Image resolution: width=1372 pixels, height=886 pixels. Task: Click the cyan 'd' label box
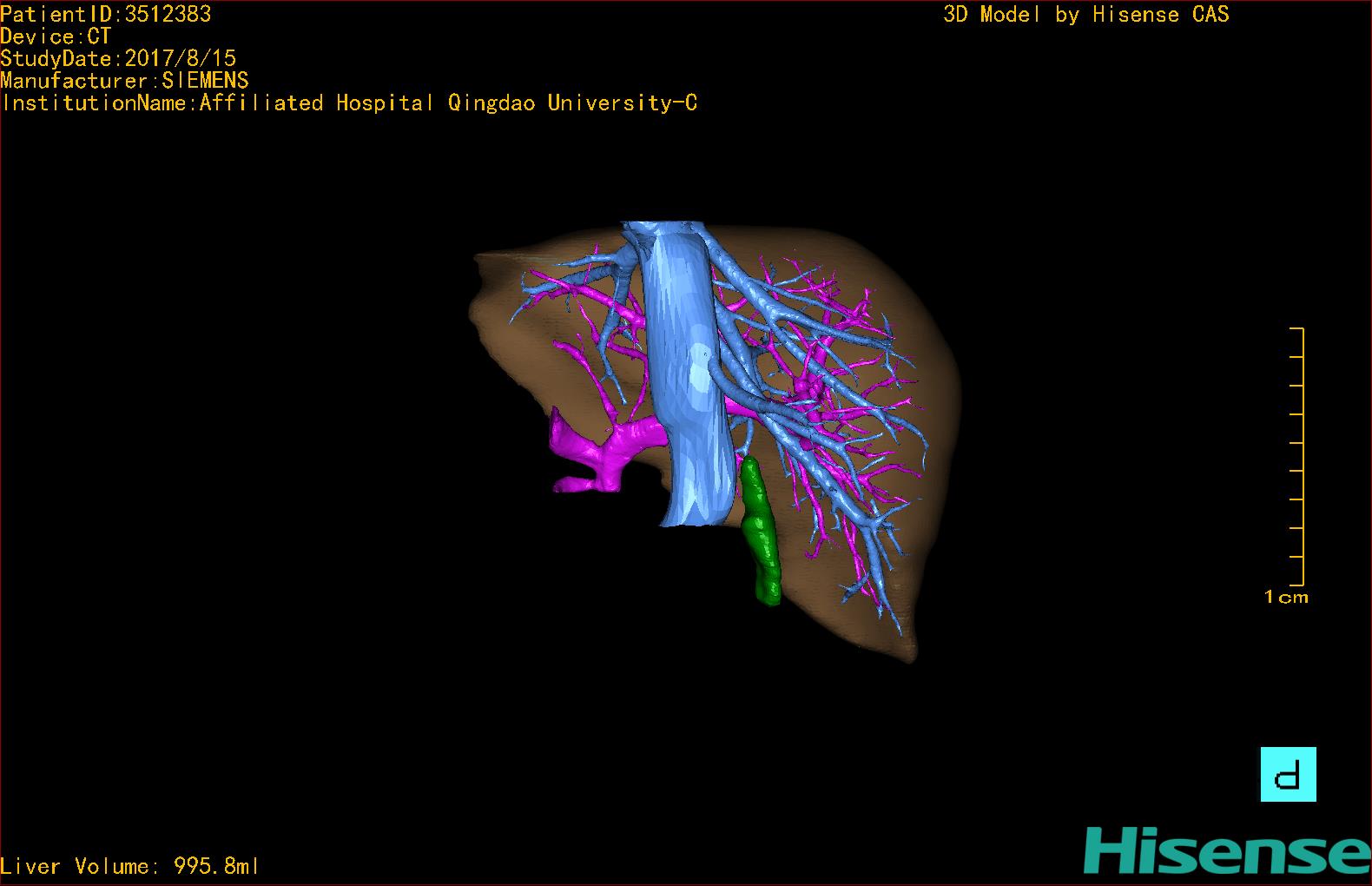[x=1288, y=774]
